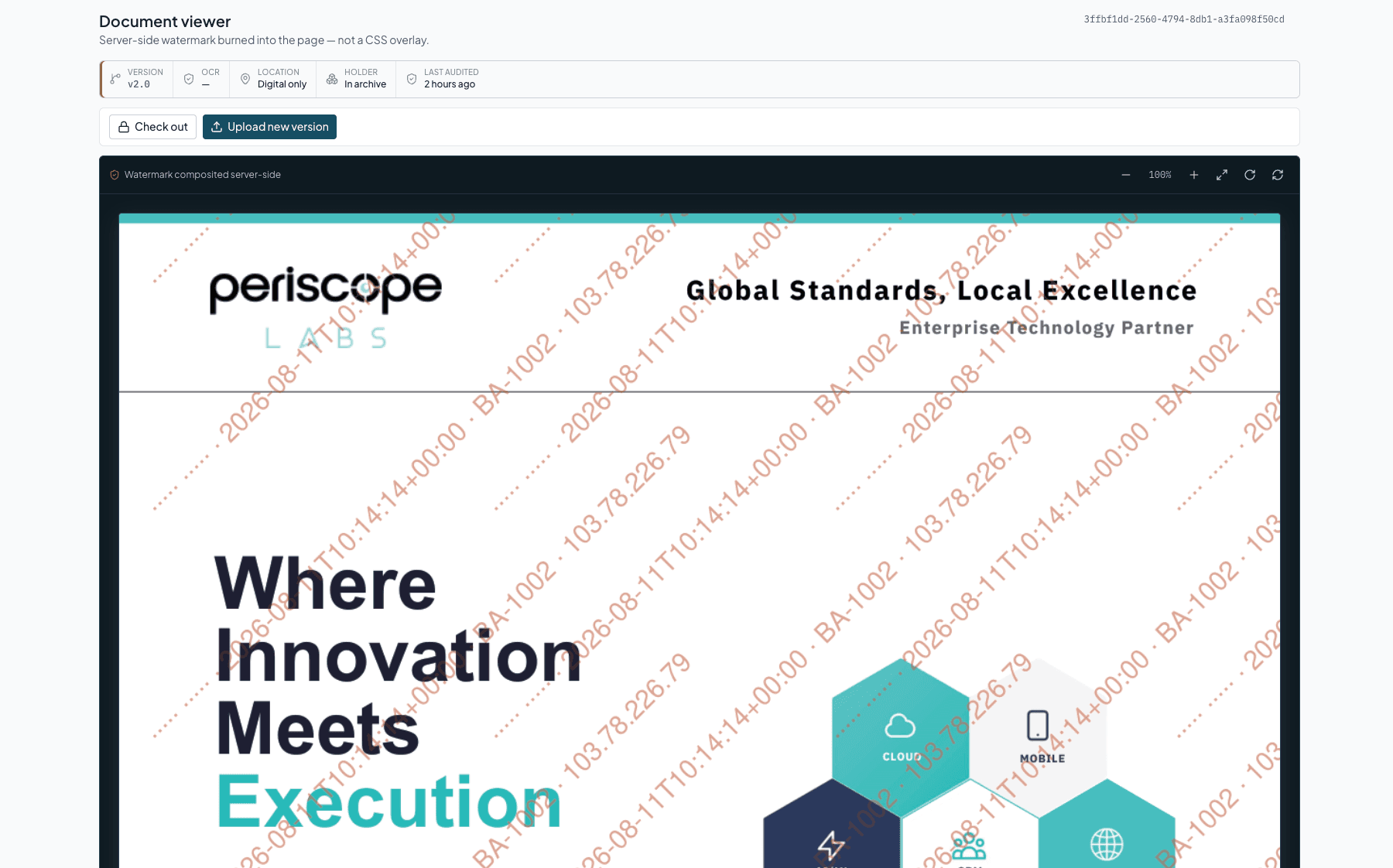
Task: Refresh the document with the double-arrow icon
Action: pyautogui.click(x=1278, y=175)
